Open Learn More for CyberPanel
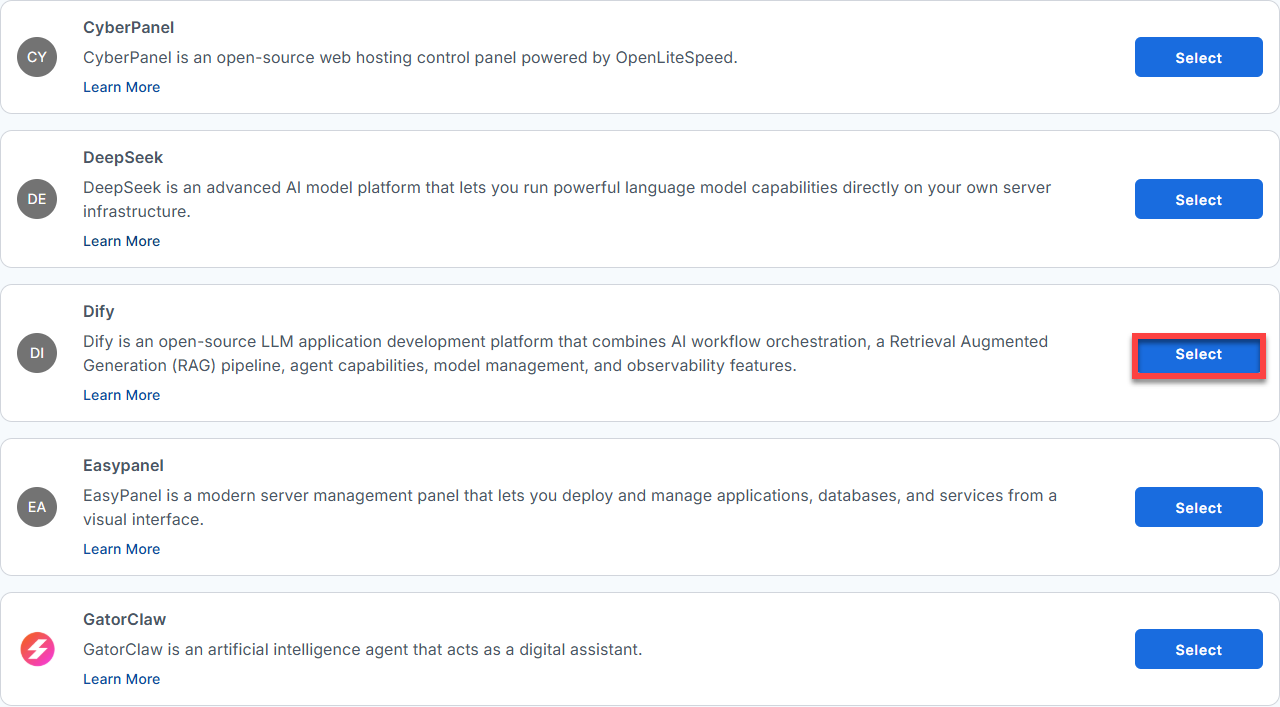The image size is (1280, 707). (121, 87)
